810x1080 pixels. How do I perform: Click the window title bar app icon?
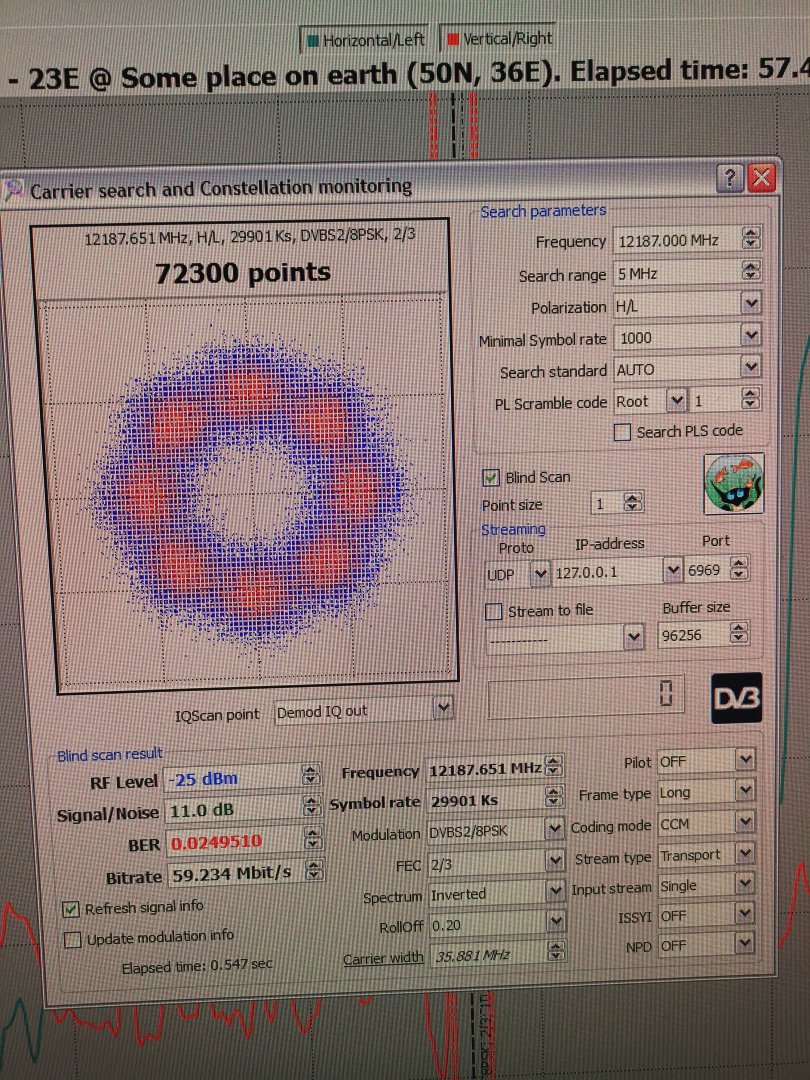(16, 188)
